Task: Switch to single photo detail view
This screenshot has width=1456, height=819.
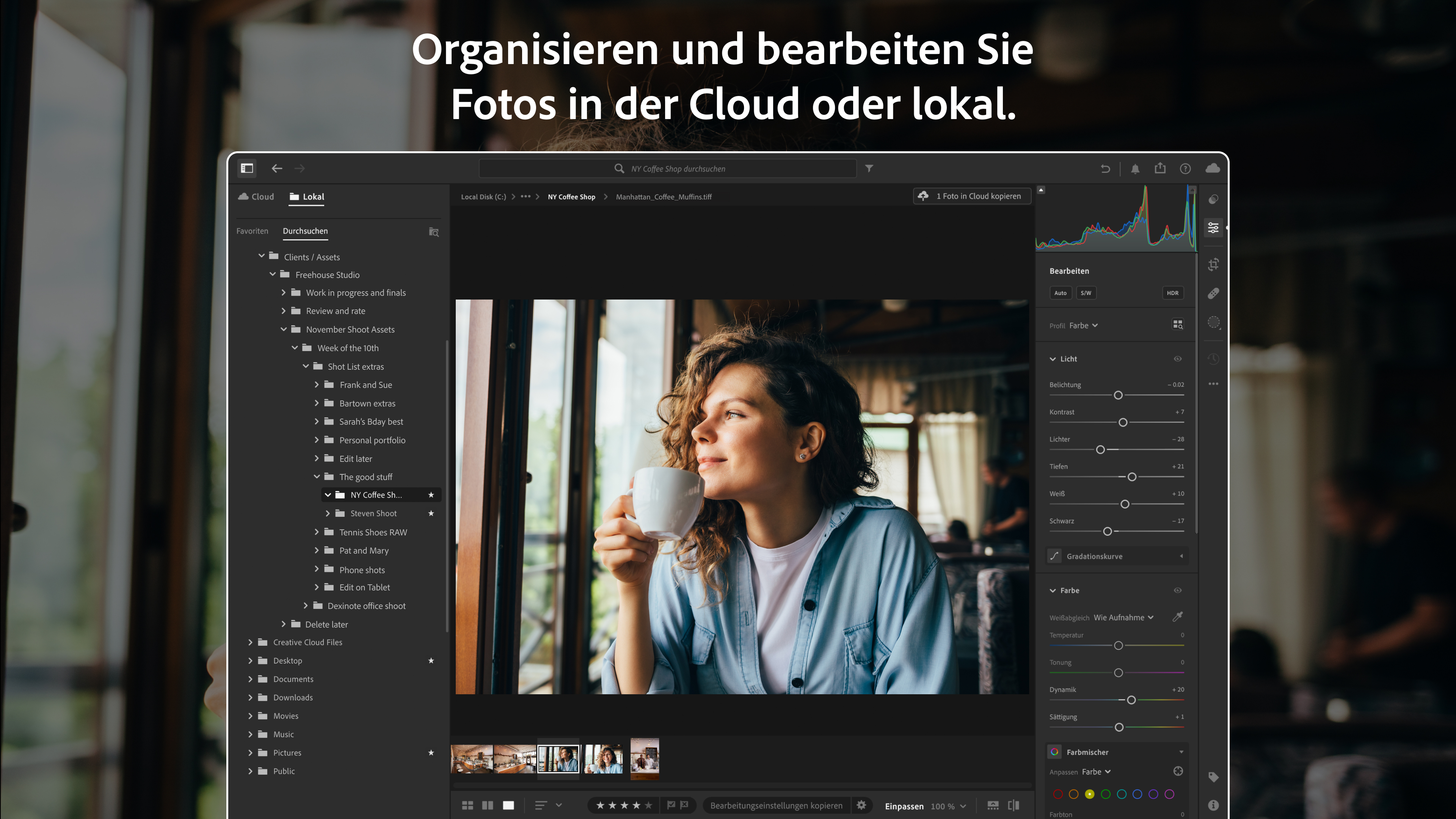Action: (x=509, y=805)
